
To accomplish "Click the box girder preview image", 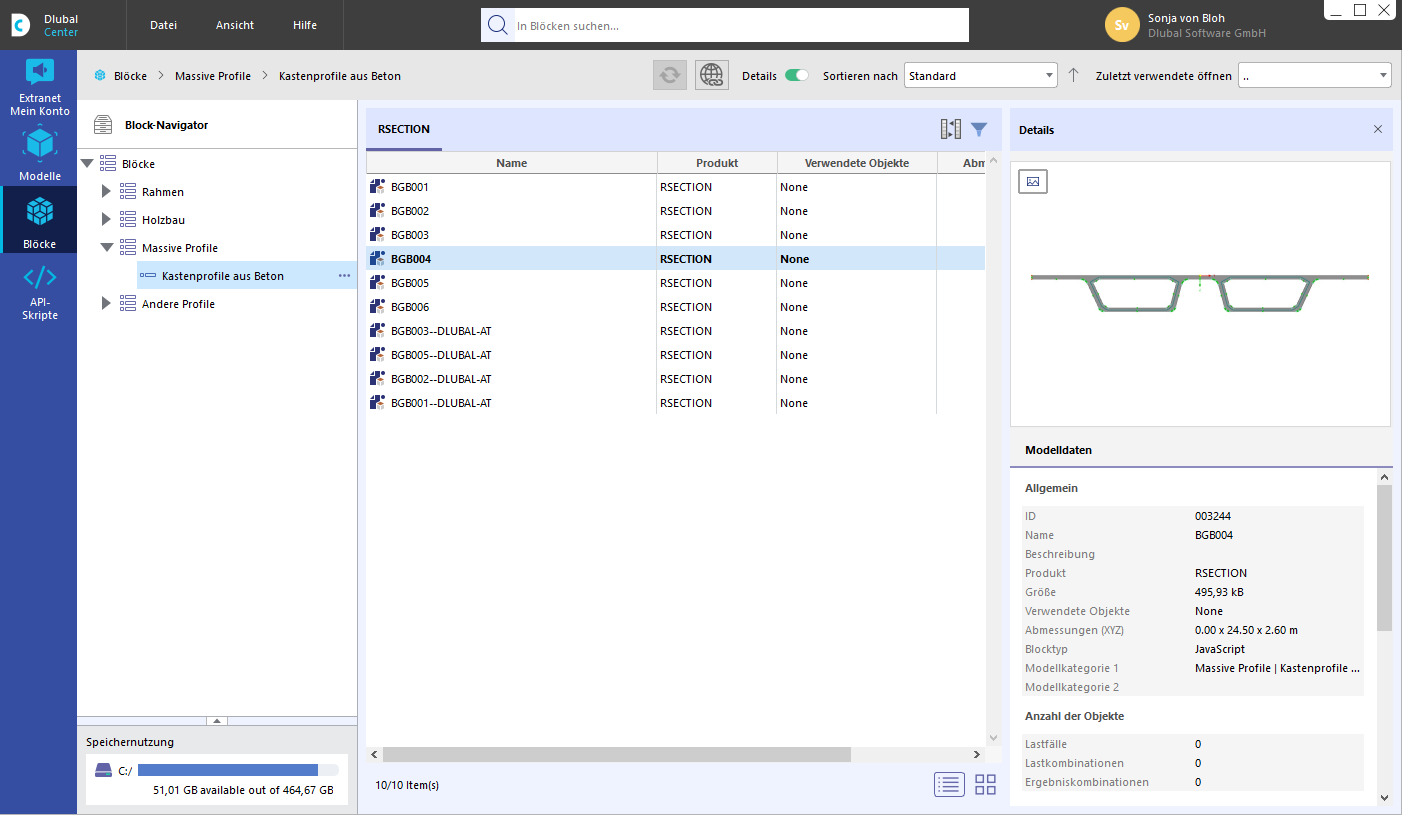I will pyautogui.click(x=1200, y=292).
